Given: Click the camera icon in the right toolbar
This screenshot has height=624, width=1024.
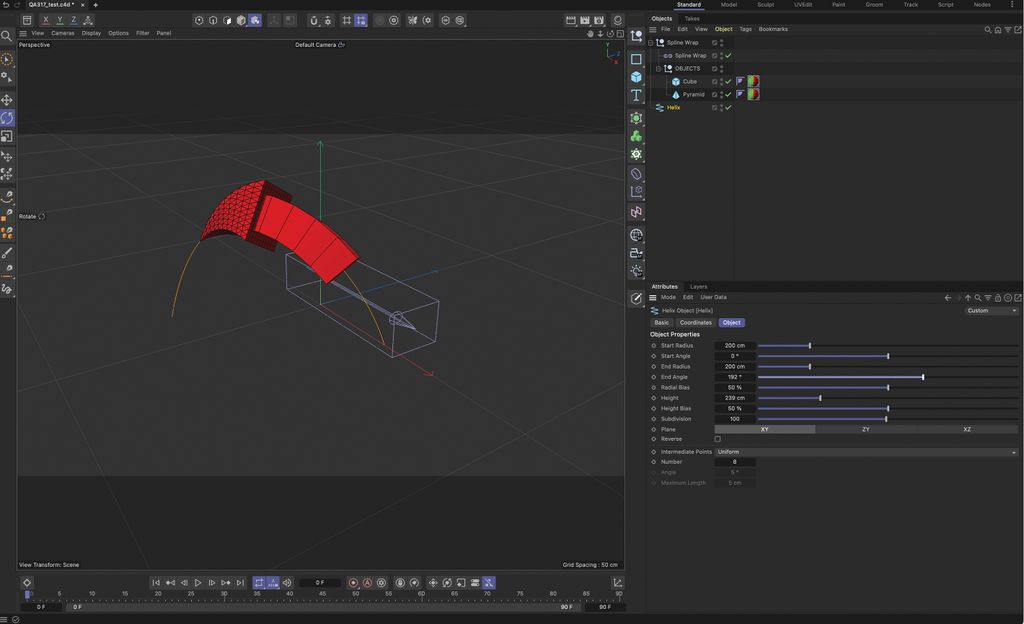Looking at the screenshot, I should [637, 252].
